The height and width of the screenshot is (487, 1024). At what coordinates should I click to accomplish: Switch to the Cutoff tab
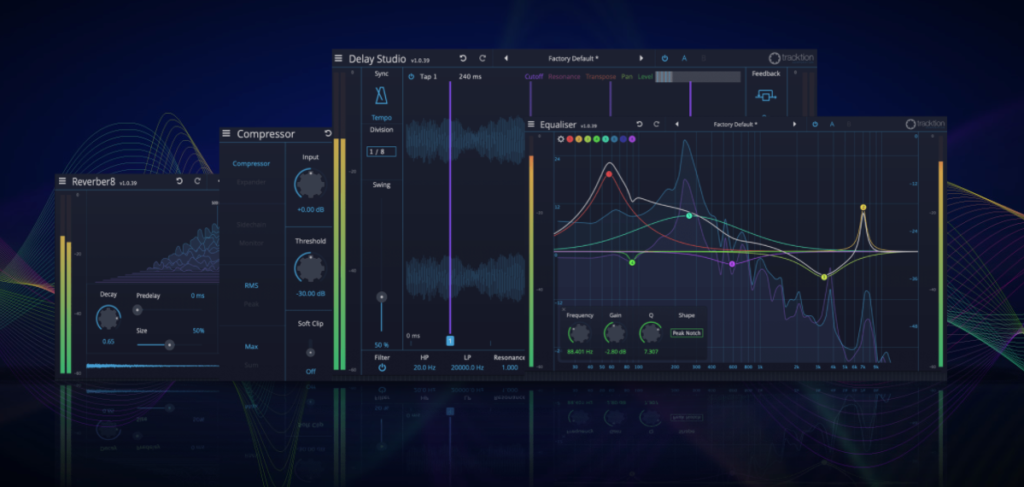[x=534, y=76]
